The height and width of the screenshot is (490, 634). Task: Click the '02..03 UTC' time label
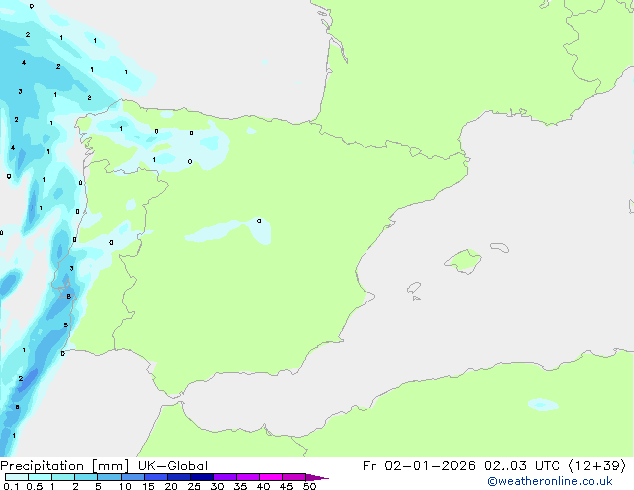click(522, 466)
